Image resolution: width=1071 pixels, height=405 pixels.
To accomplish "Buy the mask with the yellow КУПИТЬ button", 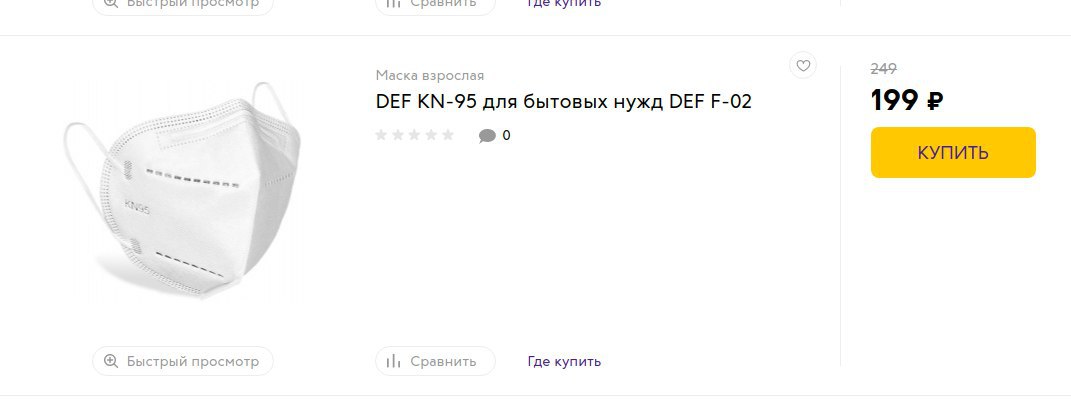I will [953, 152].
